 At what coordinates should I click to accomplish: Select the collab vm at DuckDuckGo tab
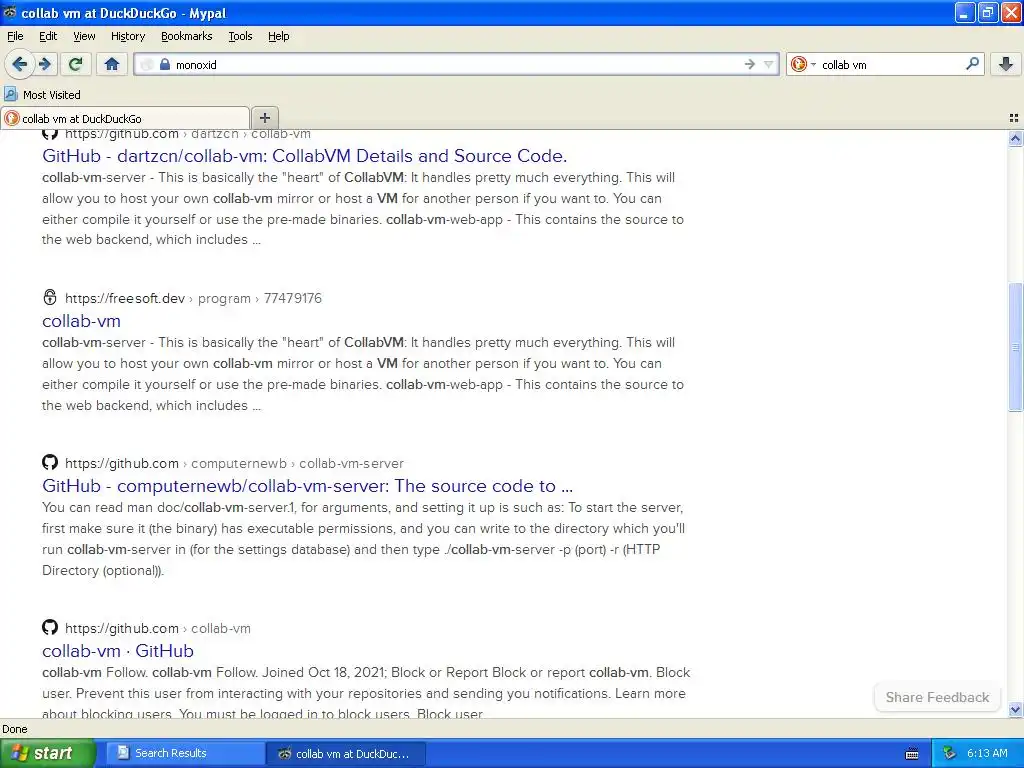pyautogui.click(x=125, y=118)
